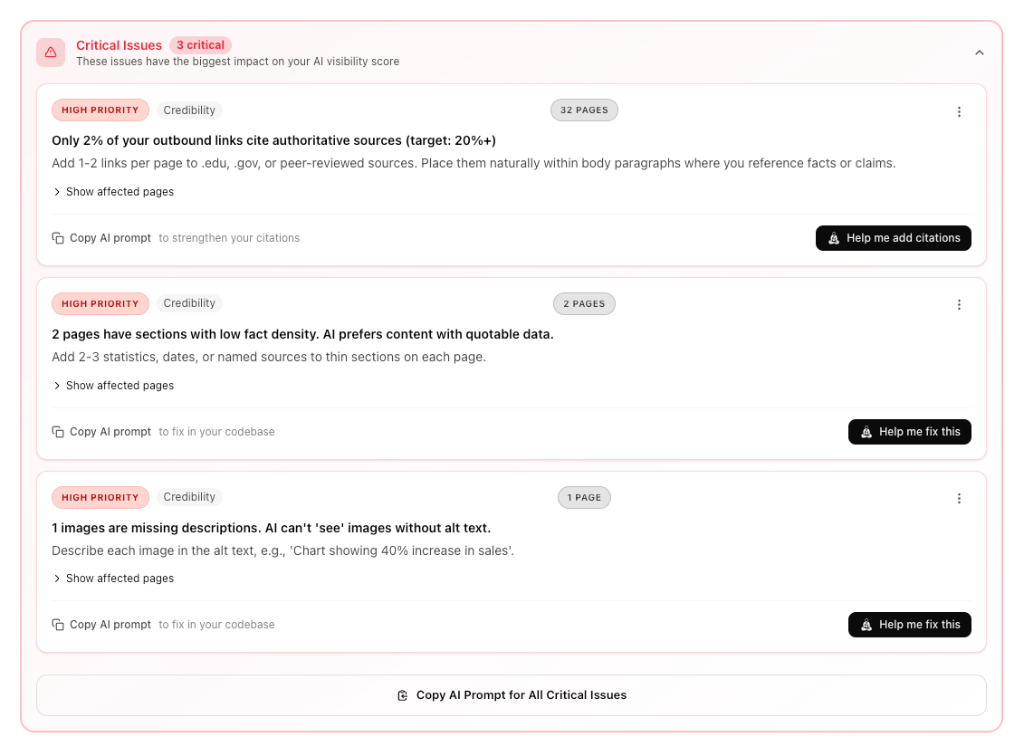Collapse the Critical Issues section chevron
The image size is (1024, 743).
[979, 53]
